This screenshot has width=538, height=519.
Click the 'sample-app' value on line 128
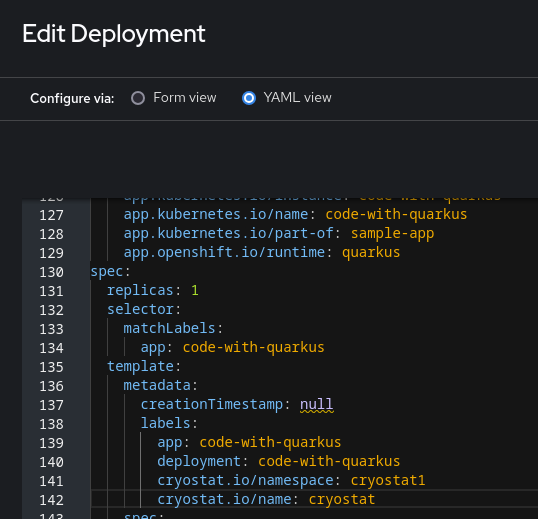point(392,233)
